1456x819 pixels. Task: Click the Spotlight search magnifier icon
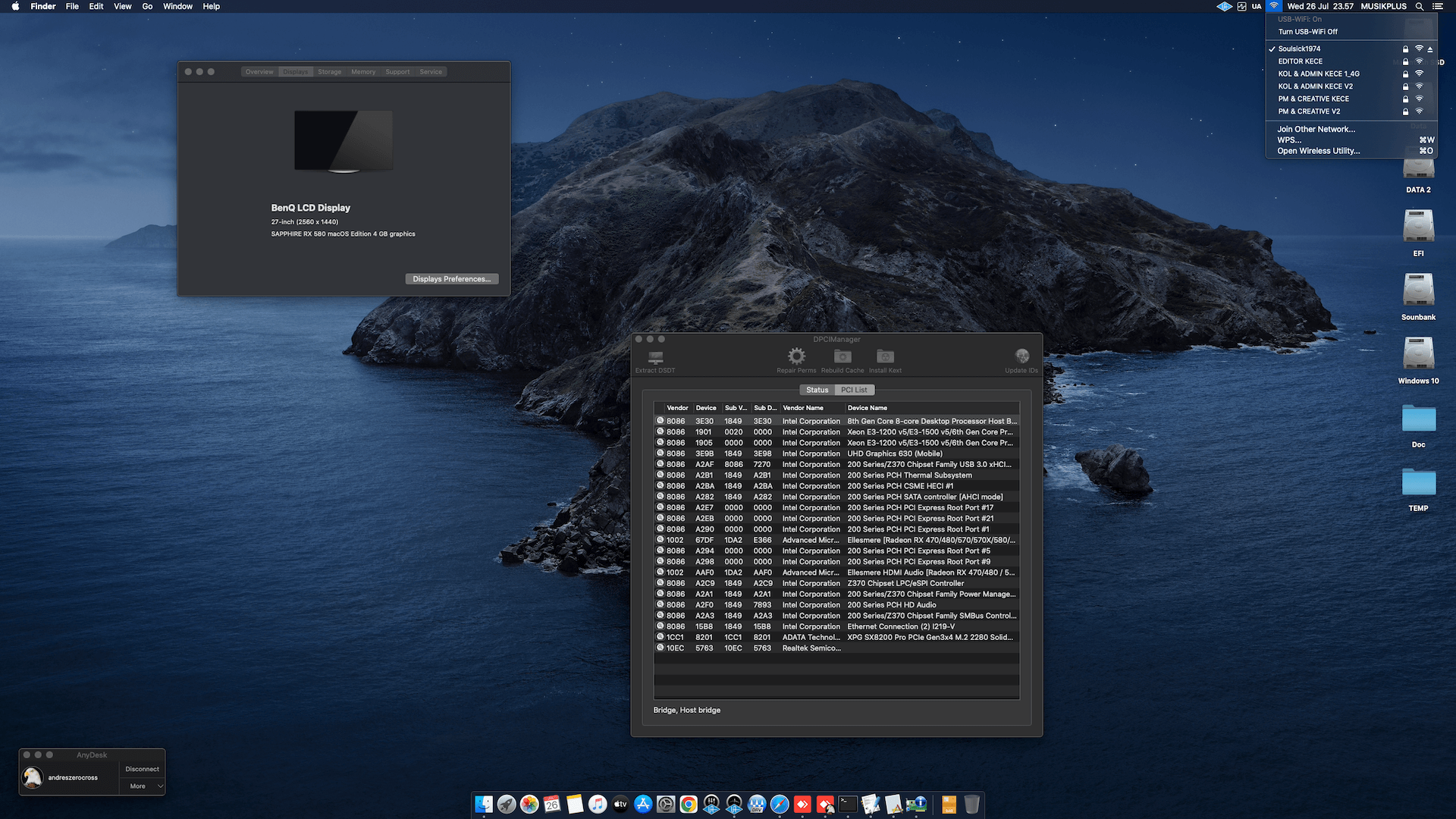click(1419, 6)
